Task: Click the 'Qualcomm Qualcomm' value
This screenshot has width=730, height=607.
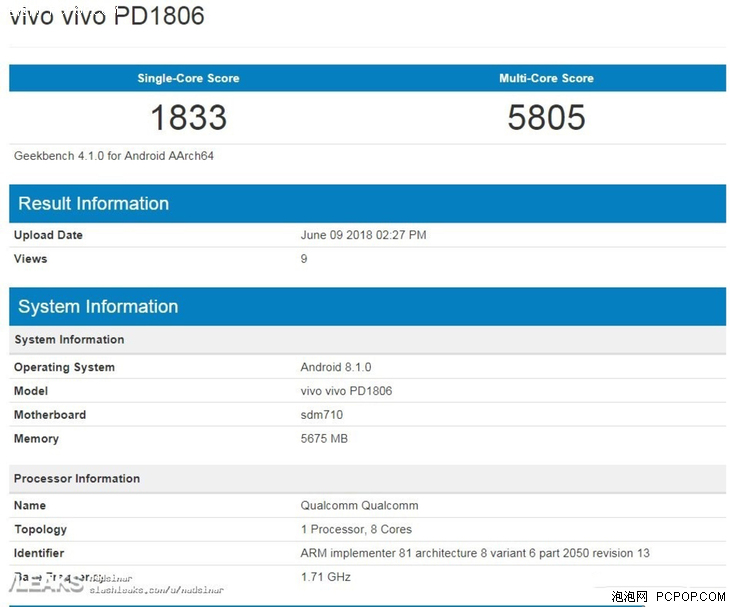Action: pyautogui.click(x=359, y=506)
